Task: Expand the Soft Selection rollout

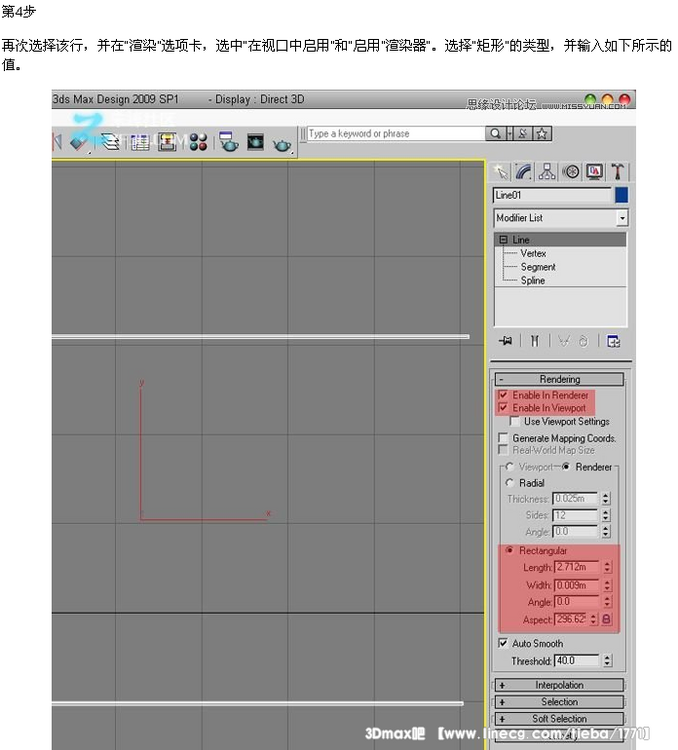Action: pos(559,719)
